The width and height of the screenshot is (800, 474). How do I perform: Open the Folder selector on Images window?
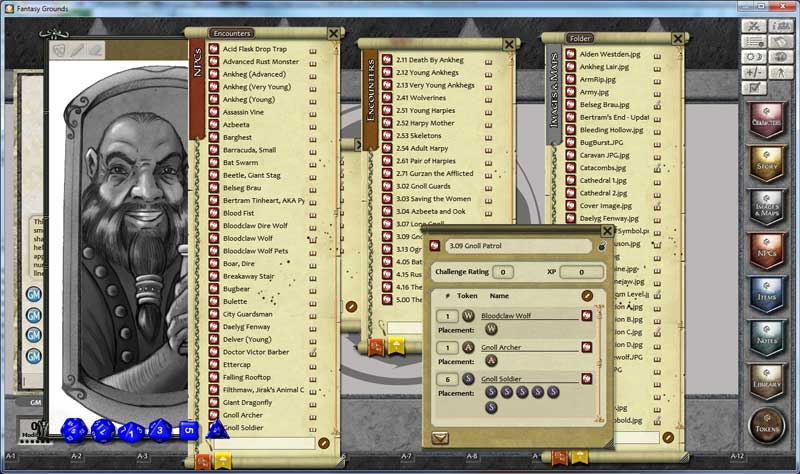tap(580, 38)
